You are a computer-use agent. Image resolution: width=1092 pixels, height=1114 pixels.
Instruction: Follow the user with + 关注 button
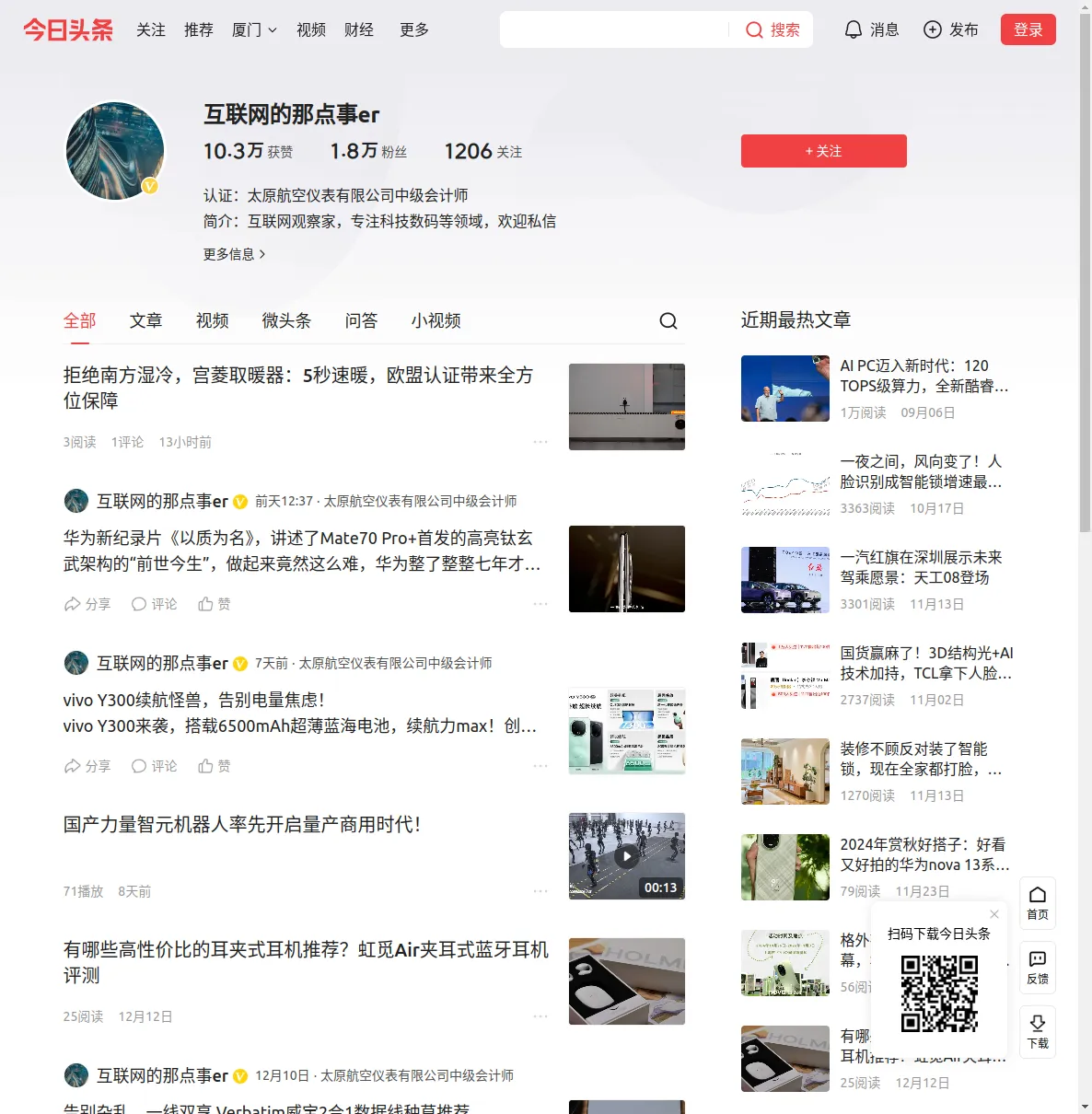(824, 151)
